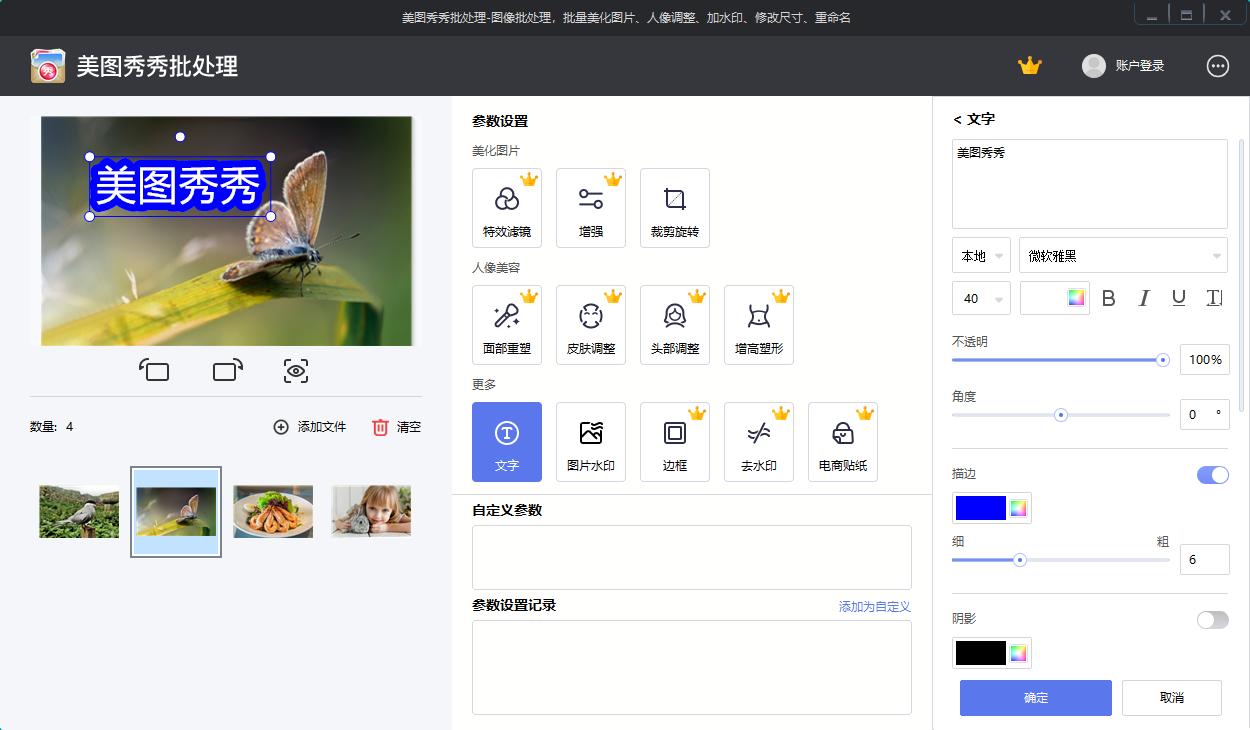The width and height of the screenshot is (1250, 730).
Task: Click 添加文件 to add files
Action: (x=310, y=427)
